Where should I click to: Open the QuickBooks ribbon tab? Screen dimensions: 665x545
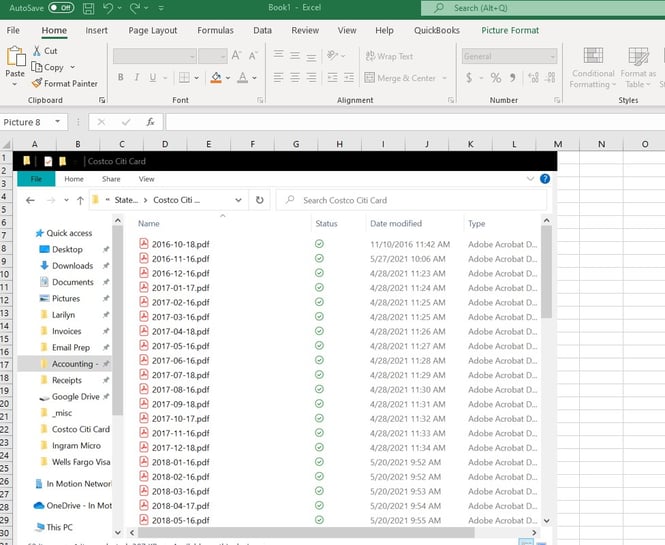(x=437, y=31)
